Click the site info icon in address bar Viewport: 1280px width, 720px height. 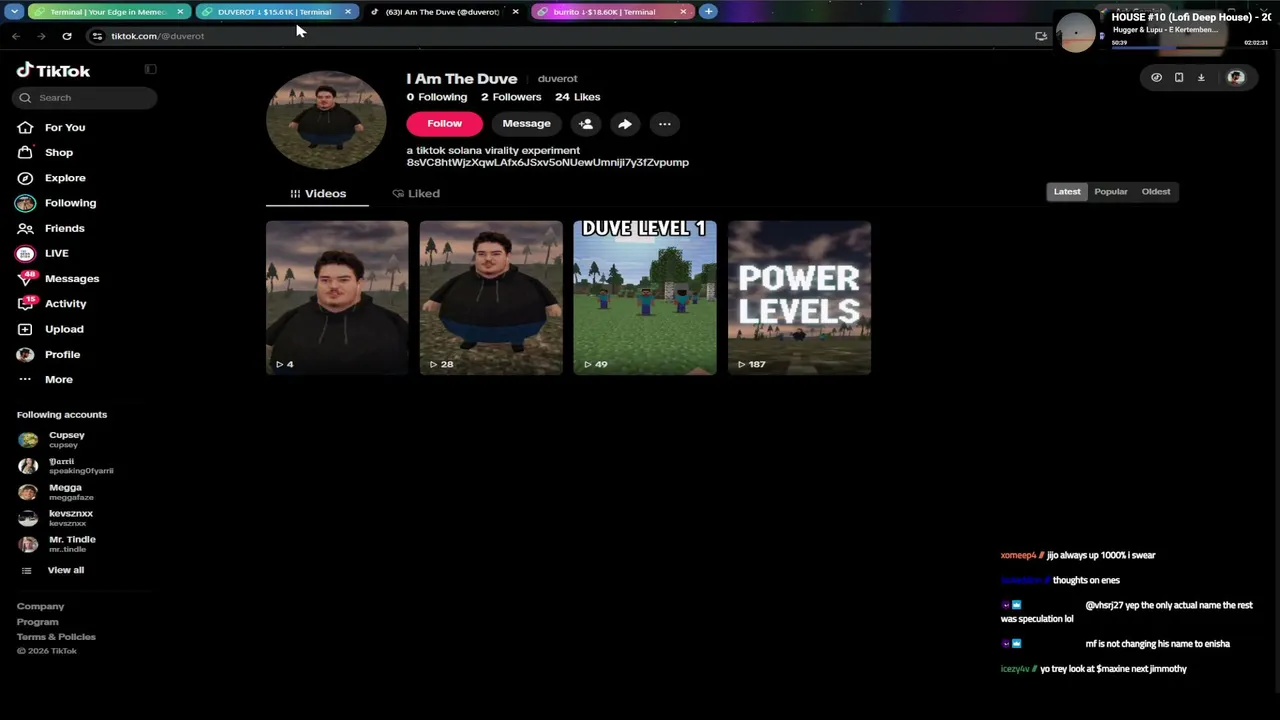point(97,36)
